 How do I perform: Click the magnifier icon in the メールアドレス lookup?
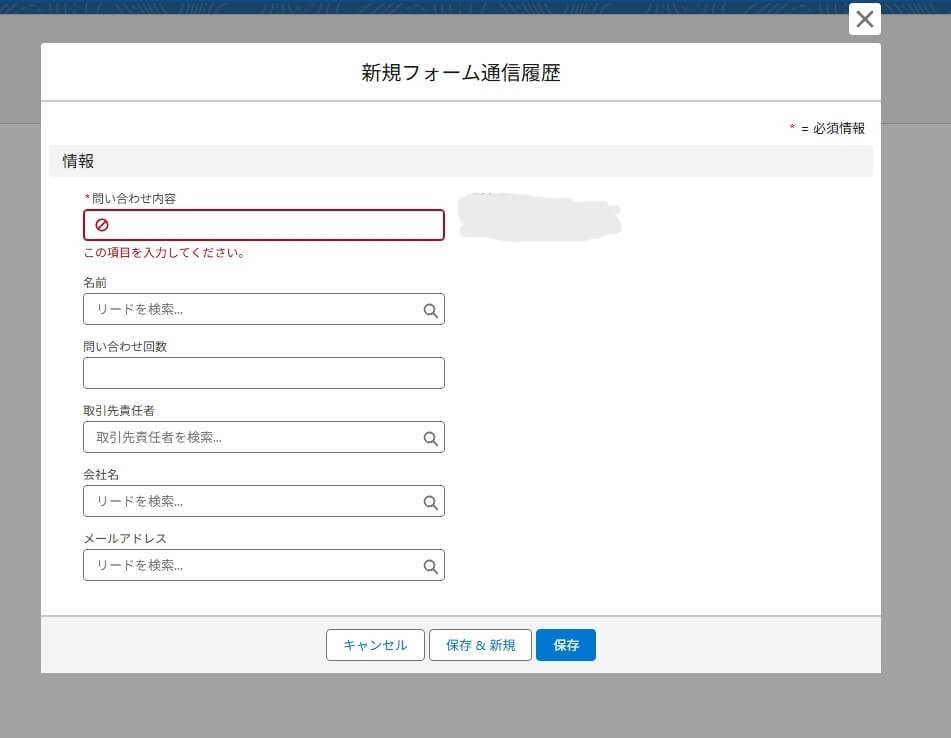[431, 565]
